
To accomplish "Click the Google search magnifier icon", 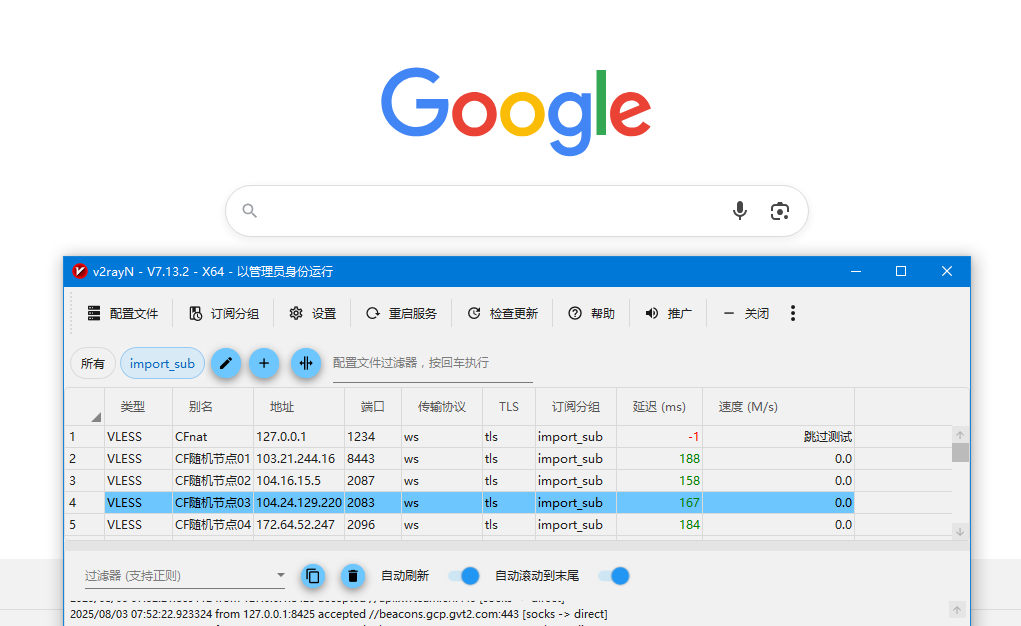I will (x=249, y=210).
